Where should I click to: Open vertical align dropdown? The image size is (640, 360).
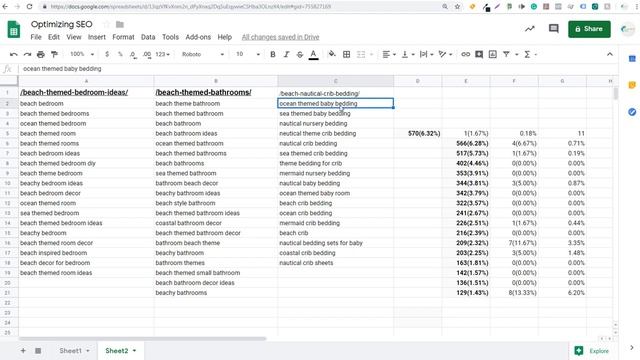click(x=408, y=54)
